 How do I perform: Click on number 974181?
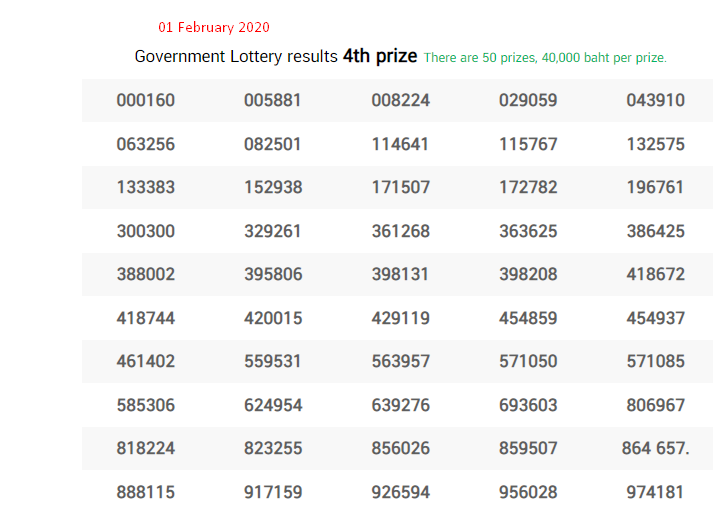tap(655, 492)
